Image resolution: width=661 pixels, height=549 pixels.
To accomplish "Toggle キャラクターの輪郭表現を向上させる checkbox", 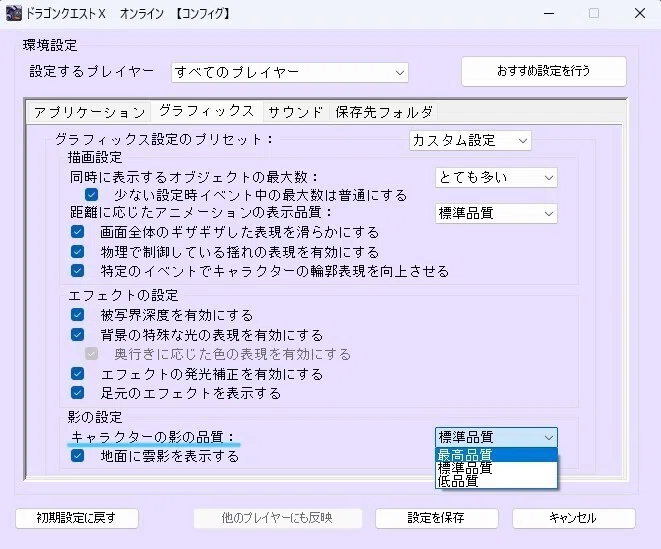I will 78,270.
